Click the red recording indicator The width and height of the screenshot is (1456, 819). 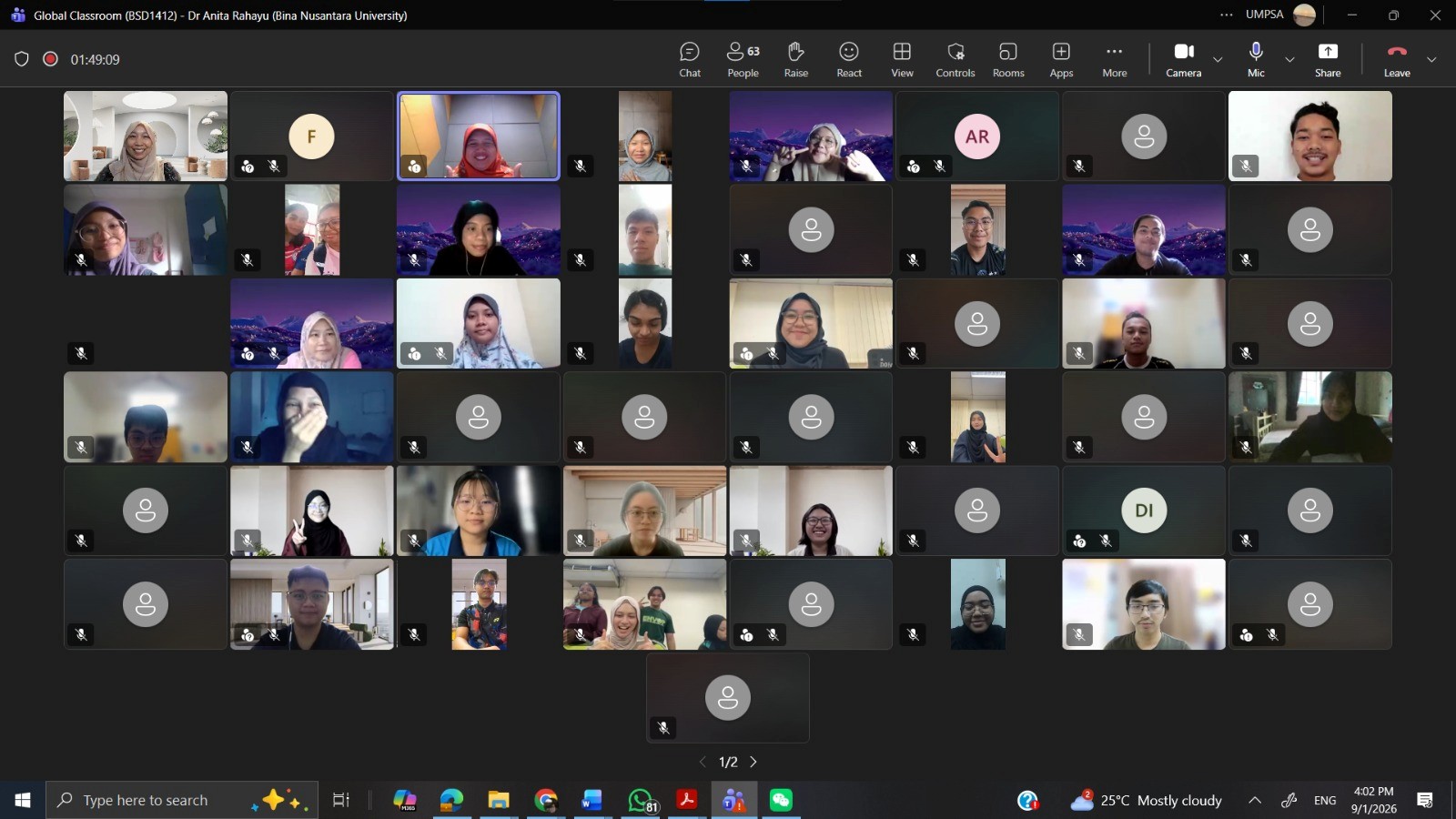[51, 59]
